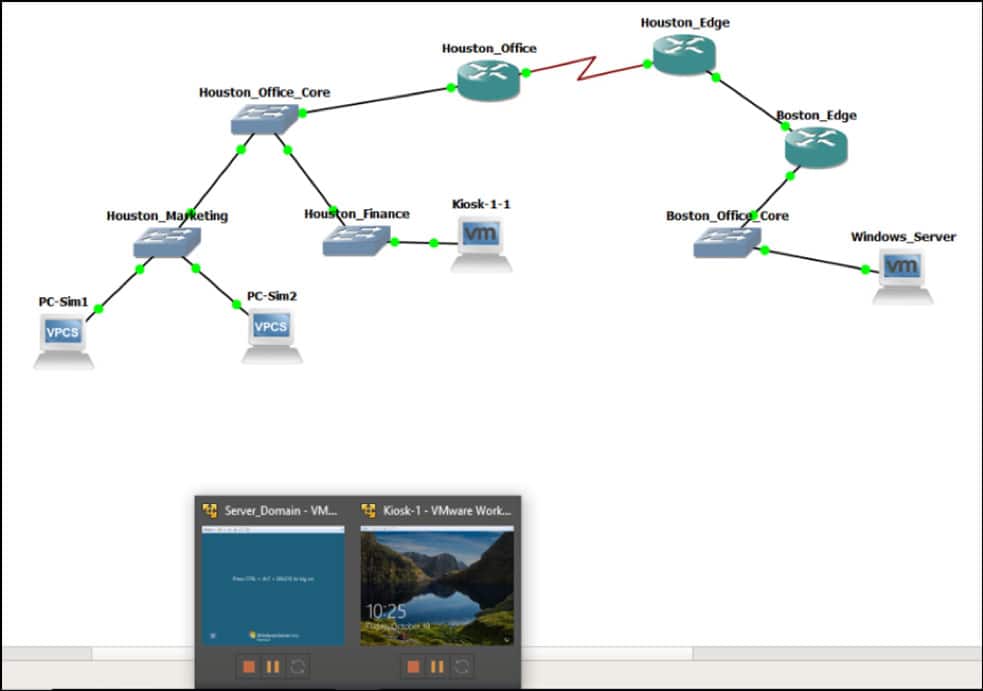
Task: Click the Houston_Edge label text
Action: (685, 23)
